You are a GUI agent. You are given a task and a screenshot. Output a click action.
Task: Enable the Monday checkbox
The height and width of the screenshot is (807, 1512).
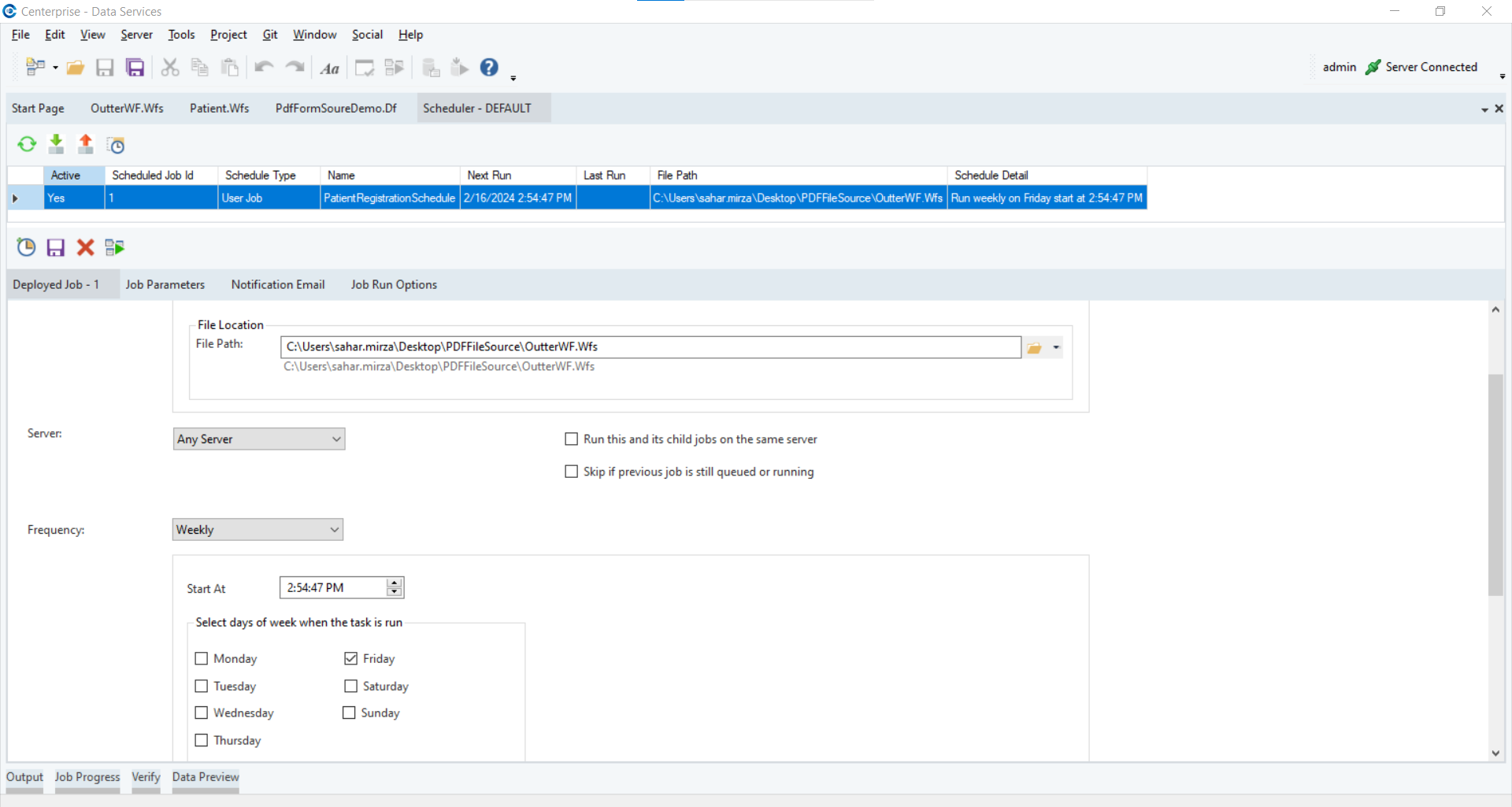point(202,659)
